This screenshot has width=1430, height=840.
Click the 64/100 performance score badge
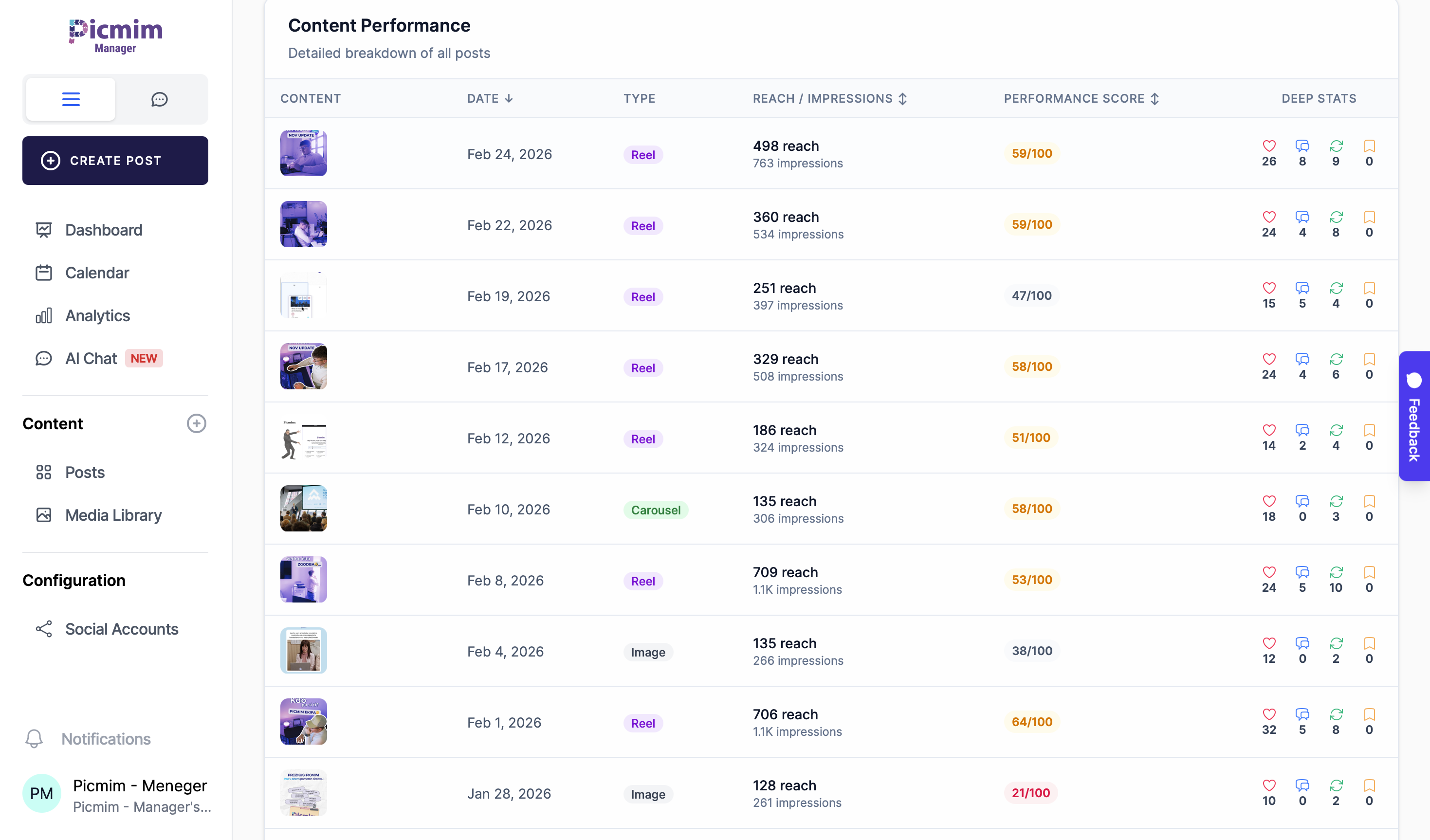coord(1031,722)
